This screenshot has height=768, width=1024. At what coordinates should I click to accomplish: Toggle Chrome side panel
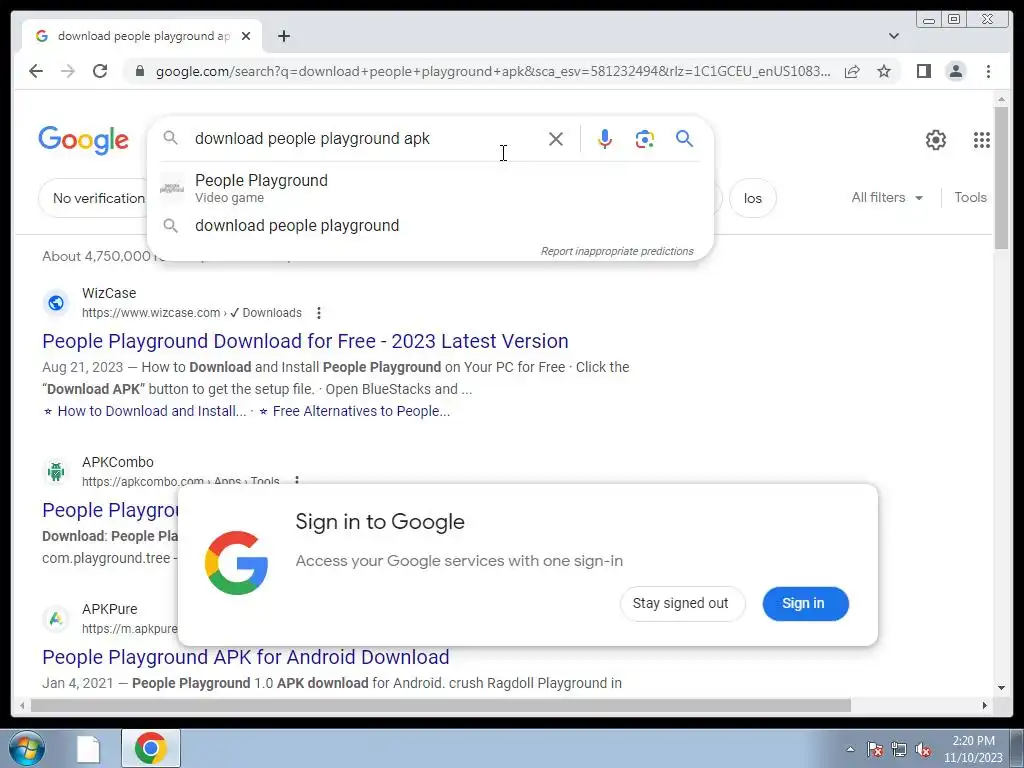923,71
